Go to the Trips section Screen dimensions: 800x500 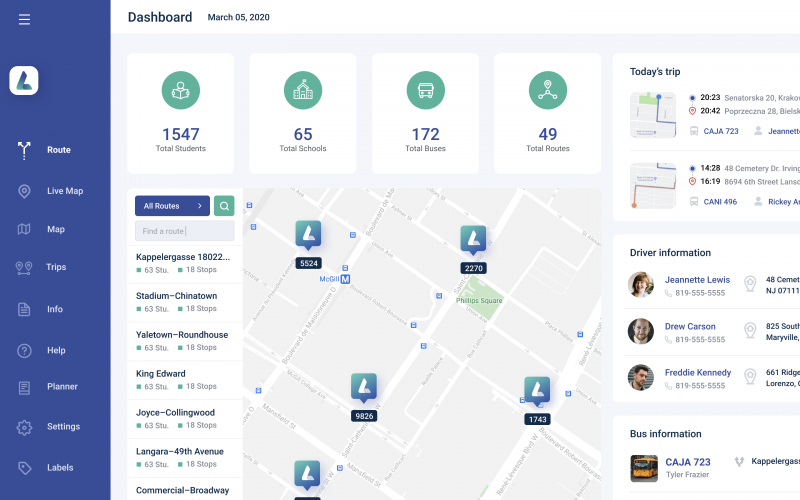pyautogui.click(x=56, y=267)
